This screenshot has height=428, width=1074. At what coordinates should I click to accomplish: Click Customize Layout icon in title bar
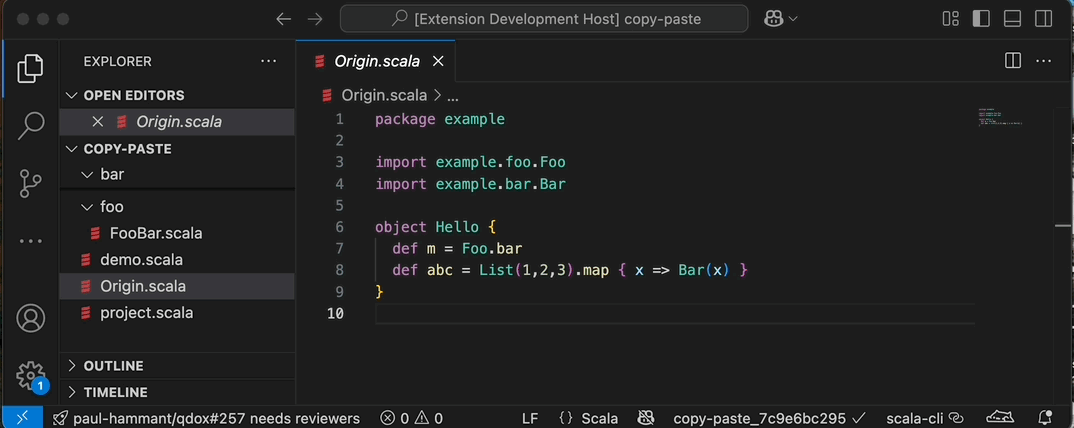tap(951, 19)
